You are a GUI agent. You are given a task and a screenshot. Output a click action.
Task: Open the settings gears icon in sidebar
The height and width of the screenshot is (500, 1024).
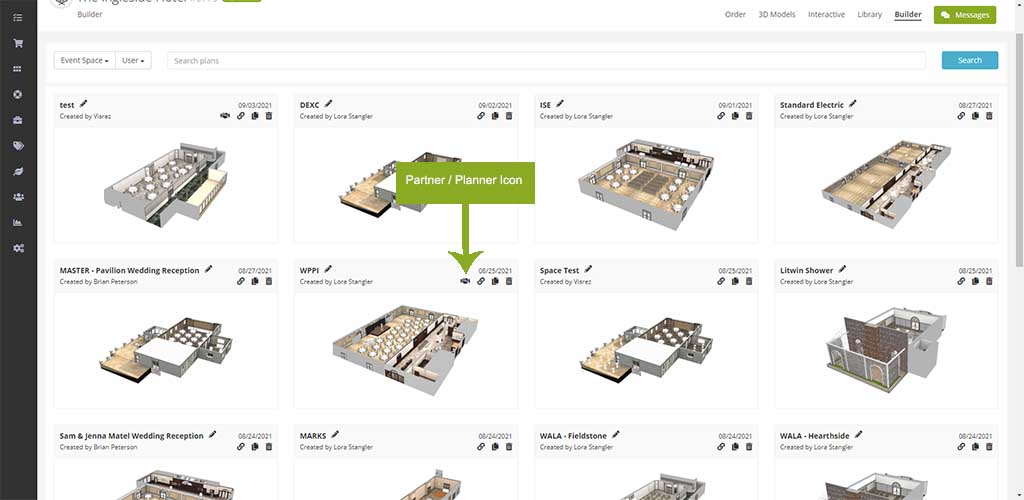coord(18,248)
